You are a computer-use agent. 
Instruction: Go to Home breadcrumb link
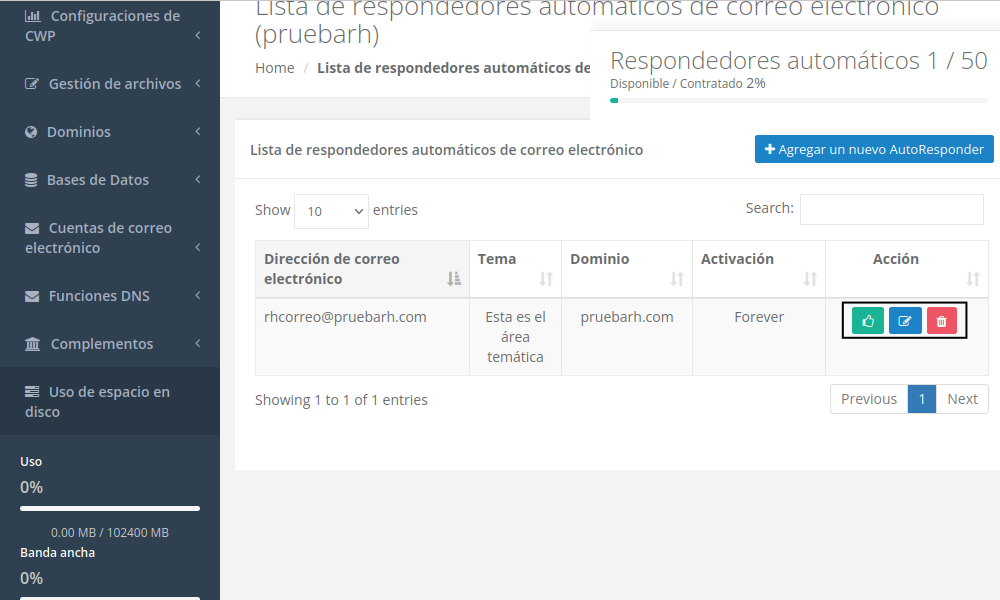coord(274,68)
